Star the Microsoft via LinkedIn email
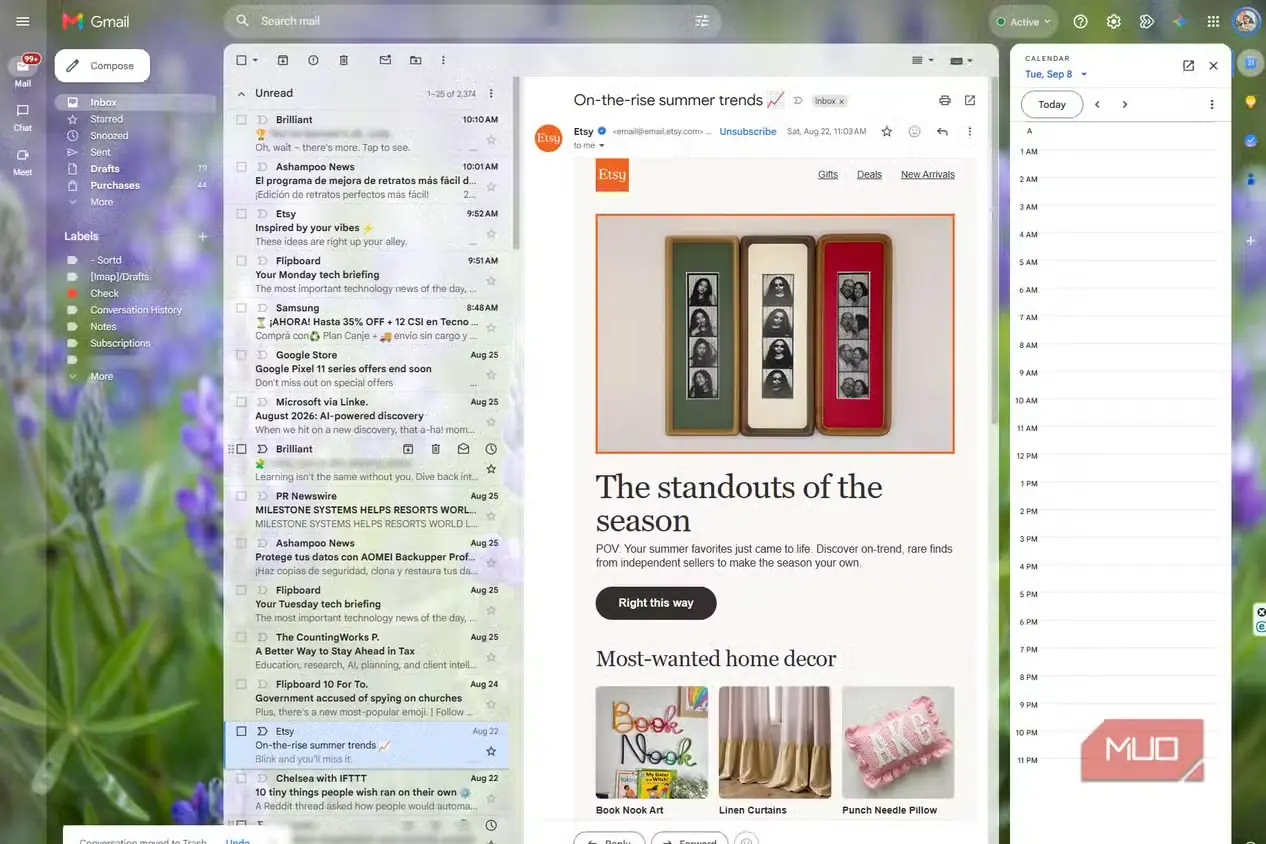Image resolution: width=1266 pixels, height=844 pixels. (x=491, y=422)
